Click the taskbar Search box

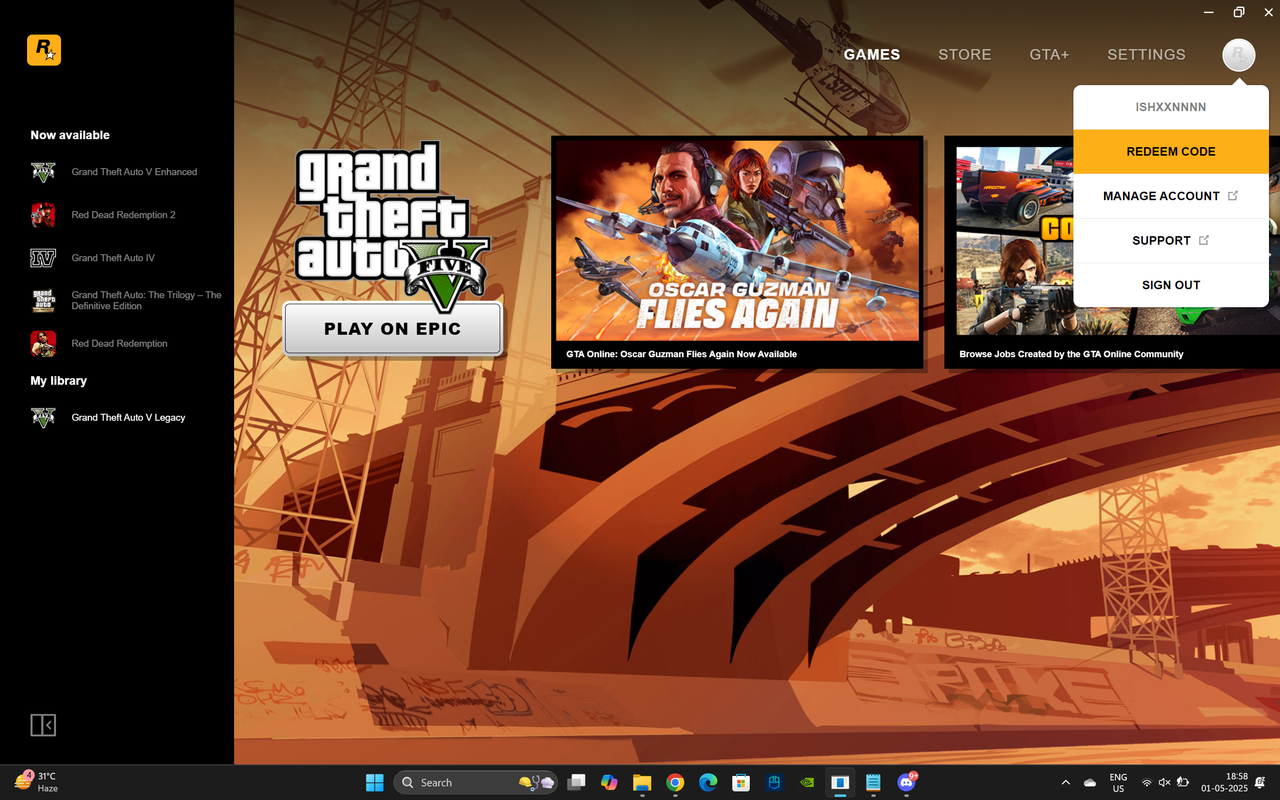click(x=475, y=782)
